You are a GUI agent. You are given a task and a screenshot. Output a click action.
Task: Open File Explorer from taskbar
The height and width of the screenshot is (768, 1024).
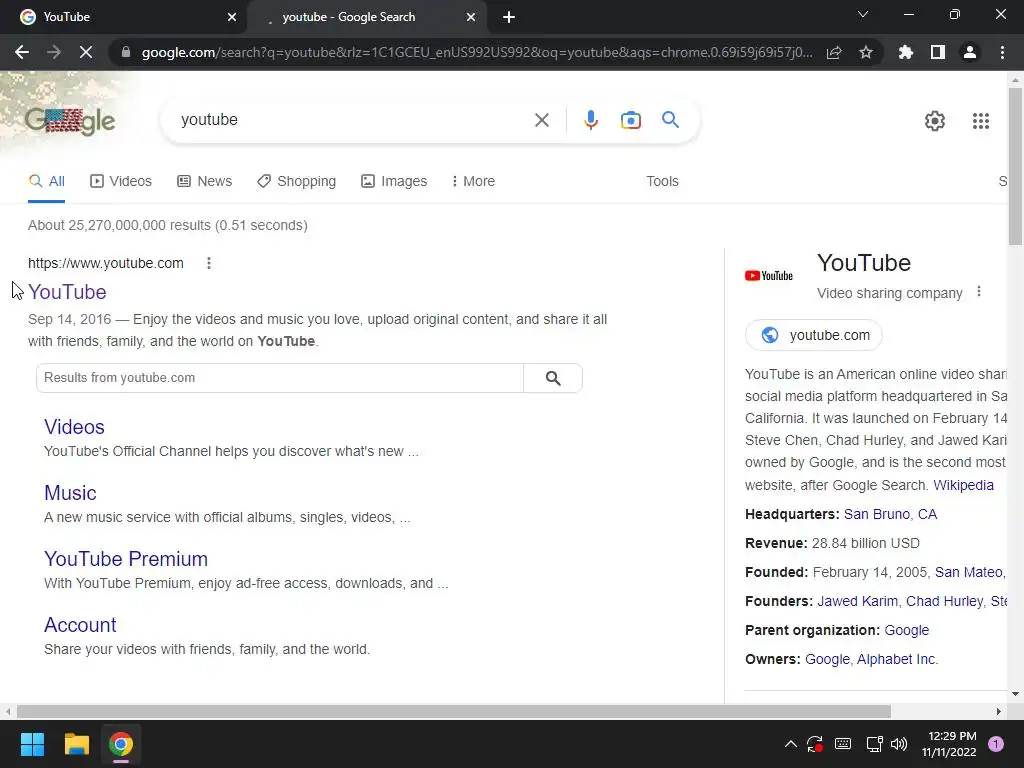pos(76,744)
